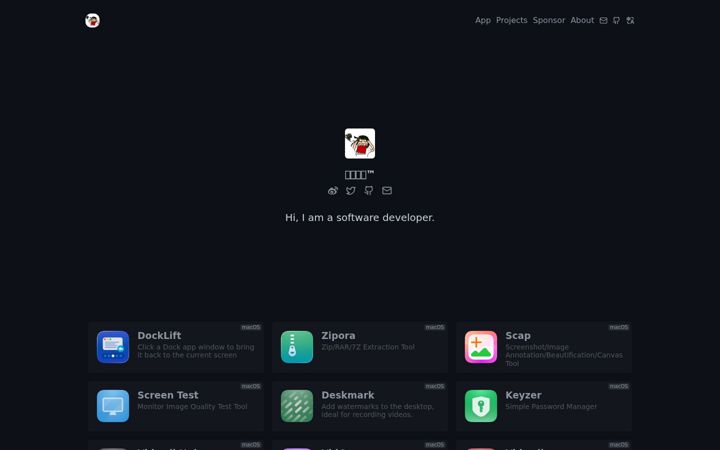Image resolution: width=720 pixels, height=450 pixels.
Task: Open the Deskmark title link
Action: coord(348,395)
